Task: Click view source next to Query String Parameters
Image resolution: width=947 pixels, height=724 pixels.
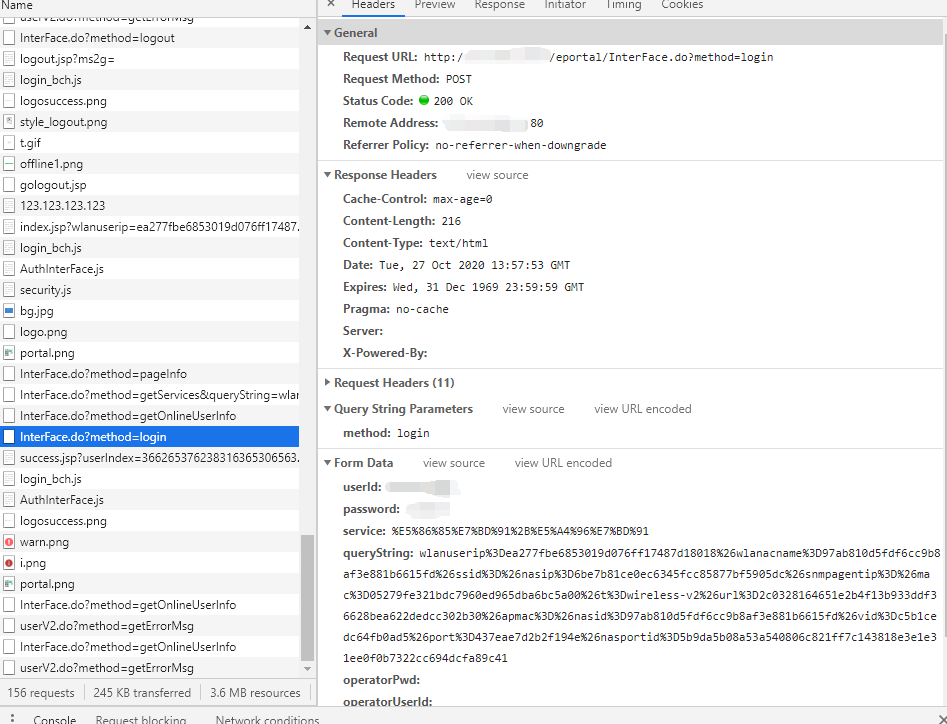Action: [533, 409]
